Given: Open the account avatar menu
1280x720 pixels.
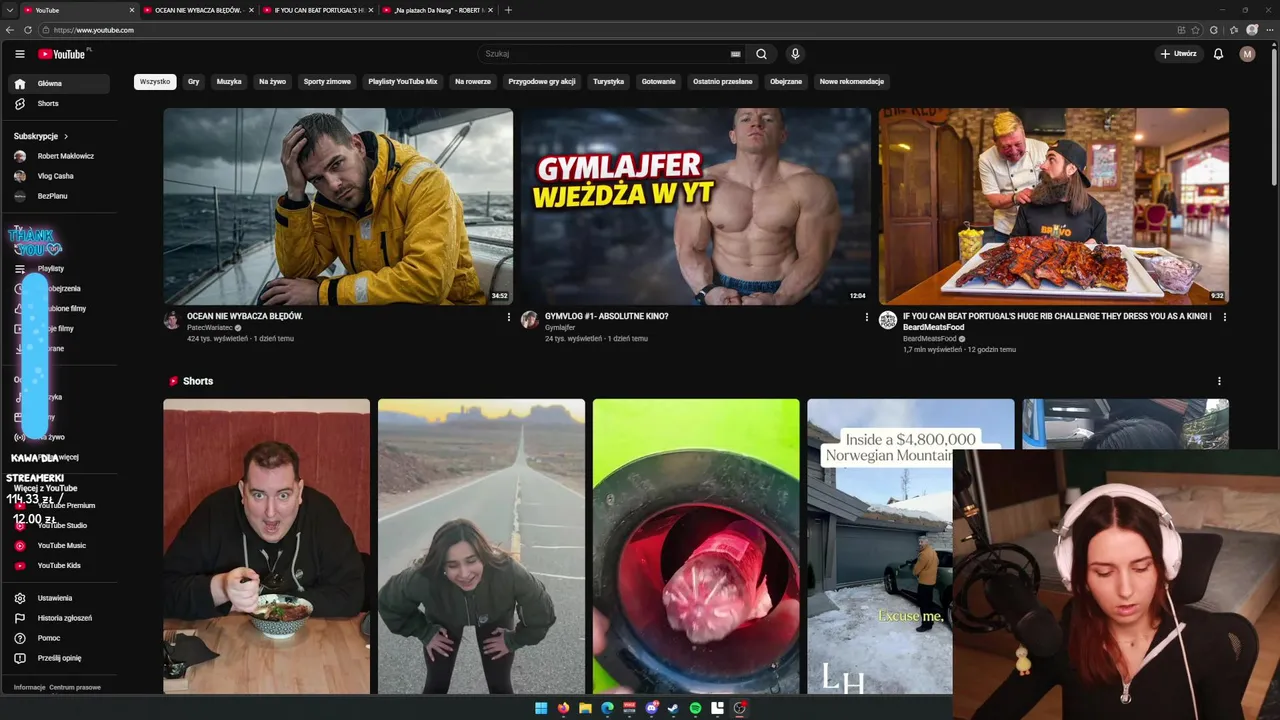Looking at the screenshot, I should coord(1247,54).
